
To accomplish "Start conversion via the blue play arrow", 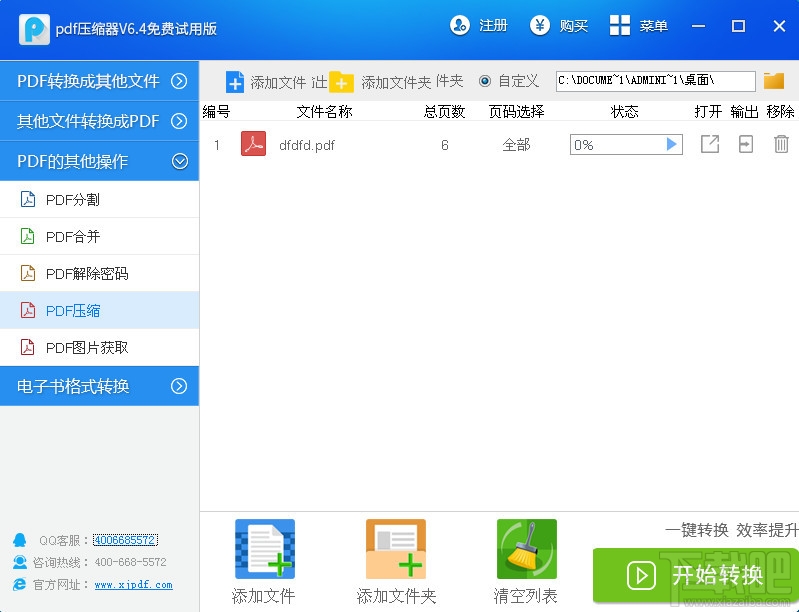I will point(672,145).
